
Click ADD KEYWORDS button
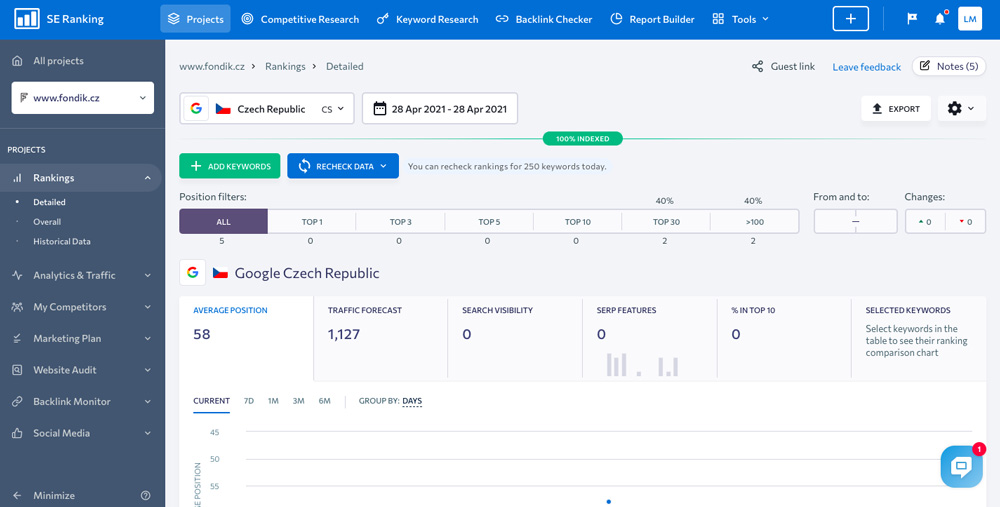(x=230, y=166)
